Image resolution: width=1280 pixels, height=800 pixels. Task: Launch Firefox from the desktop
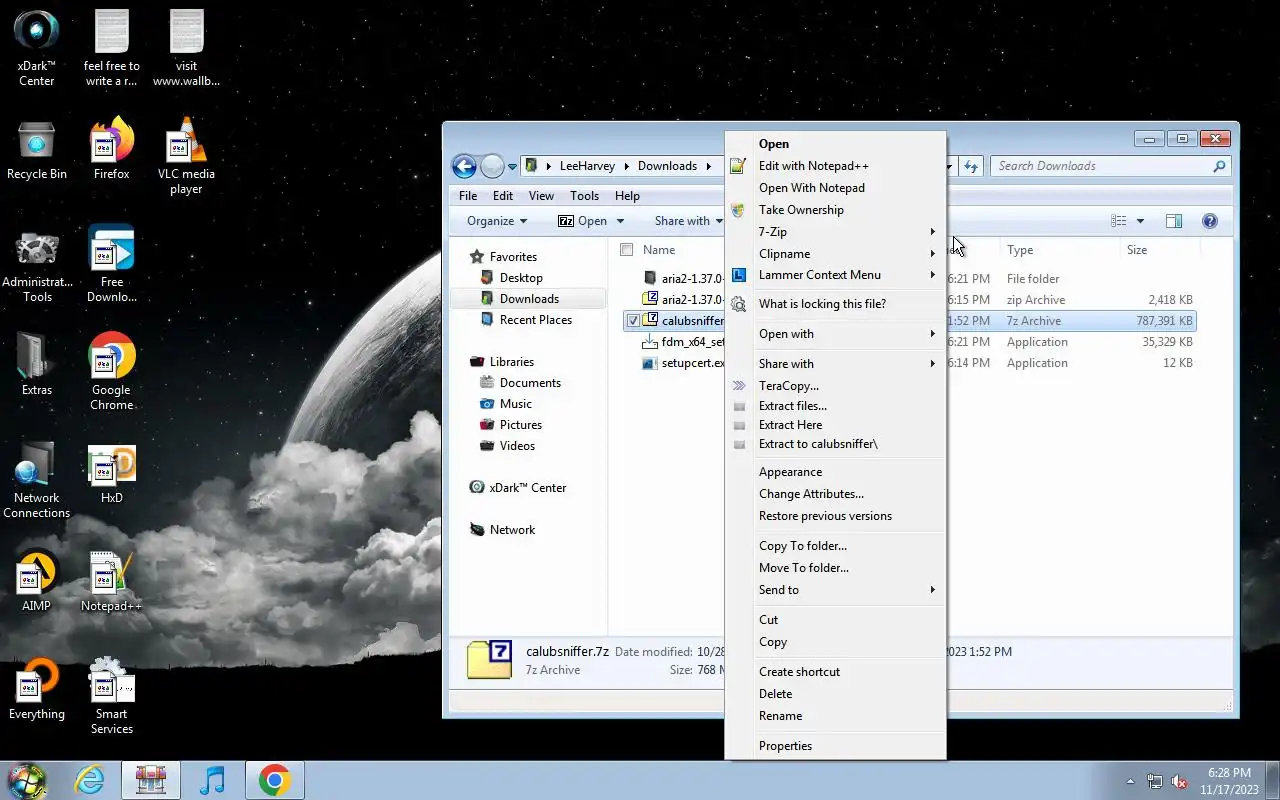112,151
